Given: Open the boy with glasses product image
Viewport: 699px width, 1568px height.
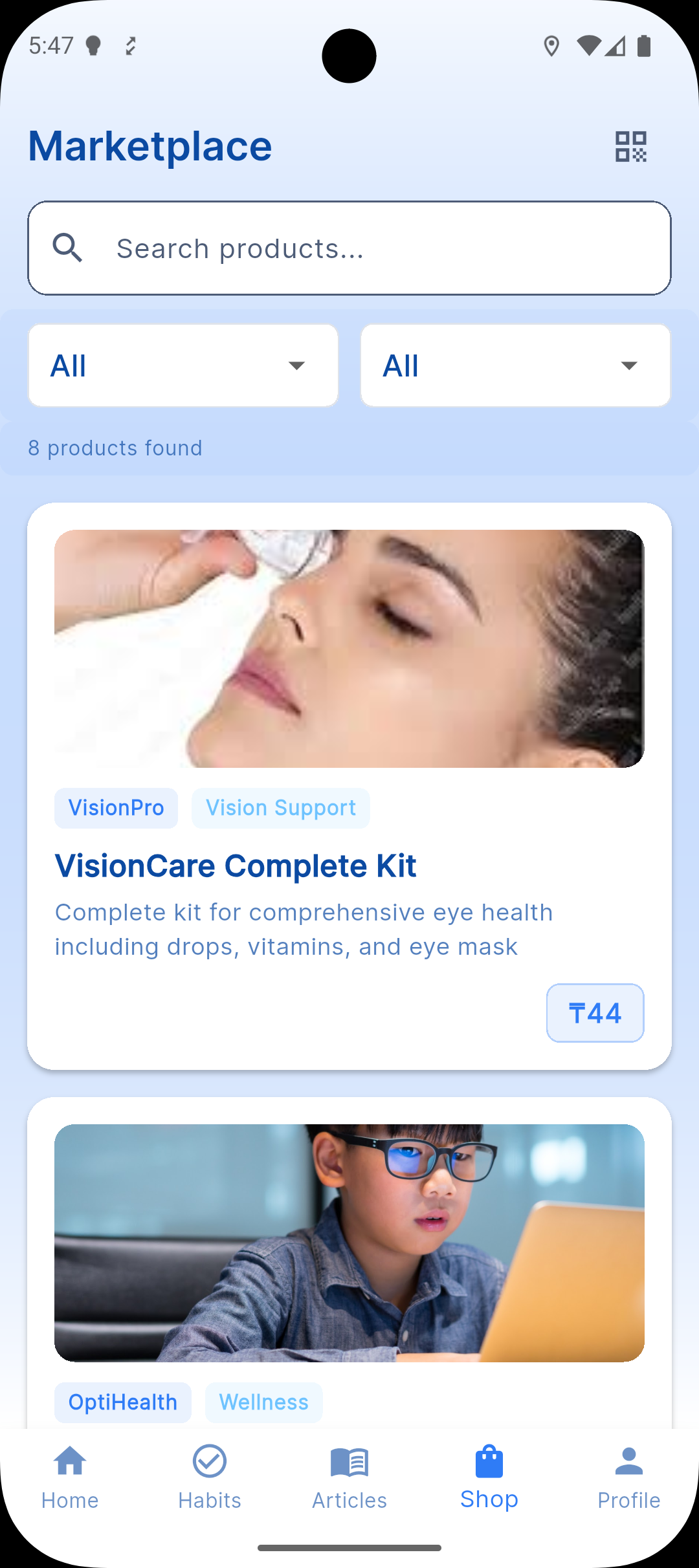Looking at the screenshot, I should (349, 1243).
